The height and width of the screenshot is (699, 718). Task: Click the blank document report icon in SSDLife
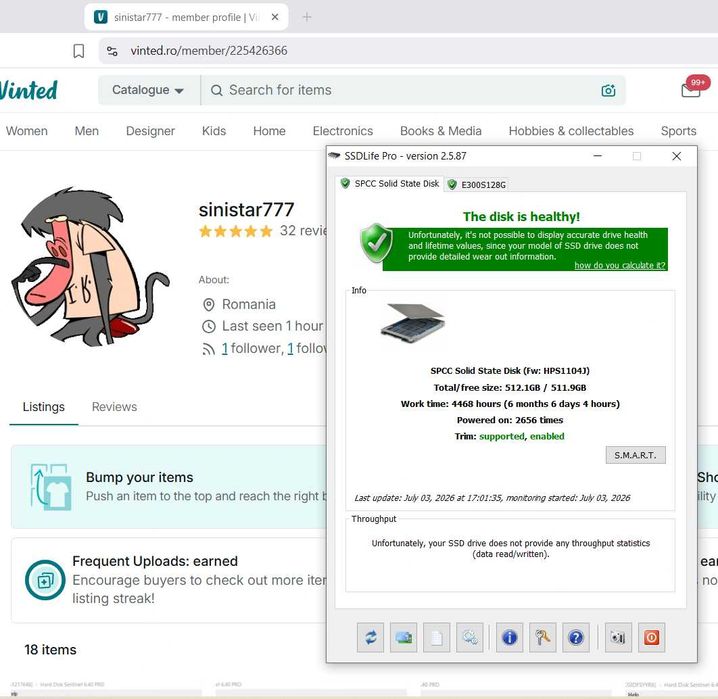pos(436,637)
